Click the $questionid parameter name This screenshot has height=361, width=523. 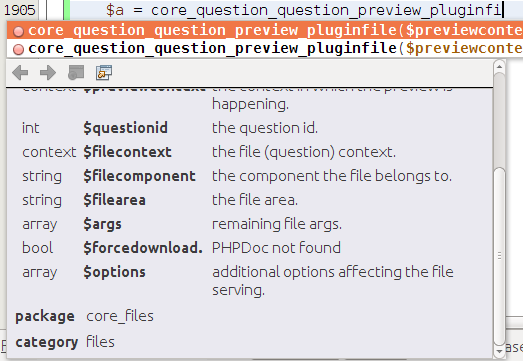pos(125,128)
